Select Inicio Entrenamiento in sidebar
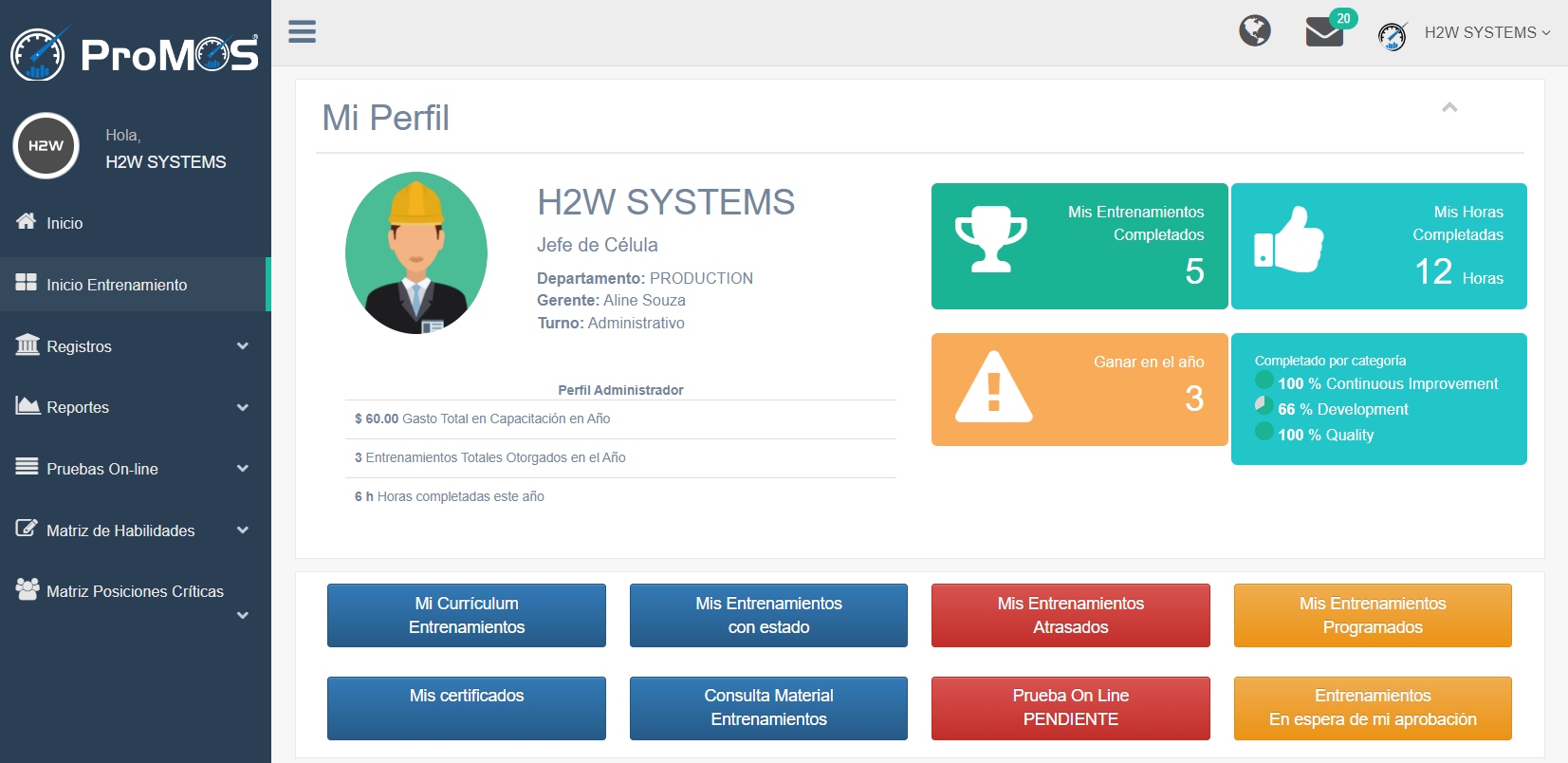1568x763 pixels. coord(117,285)
